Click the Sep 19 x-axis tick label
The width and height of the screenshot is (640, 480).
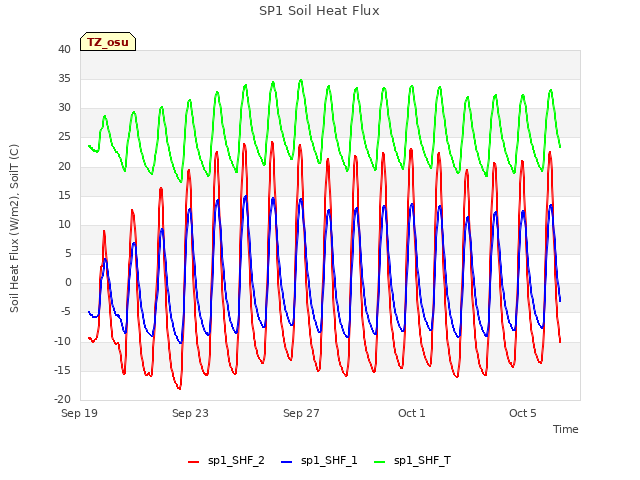pyautogui.click(x=79, y=413)
